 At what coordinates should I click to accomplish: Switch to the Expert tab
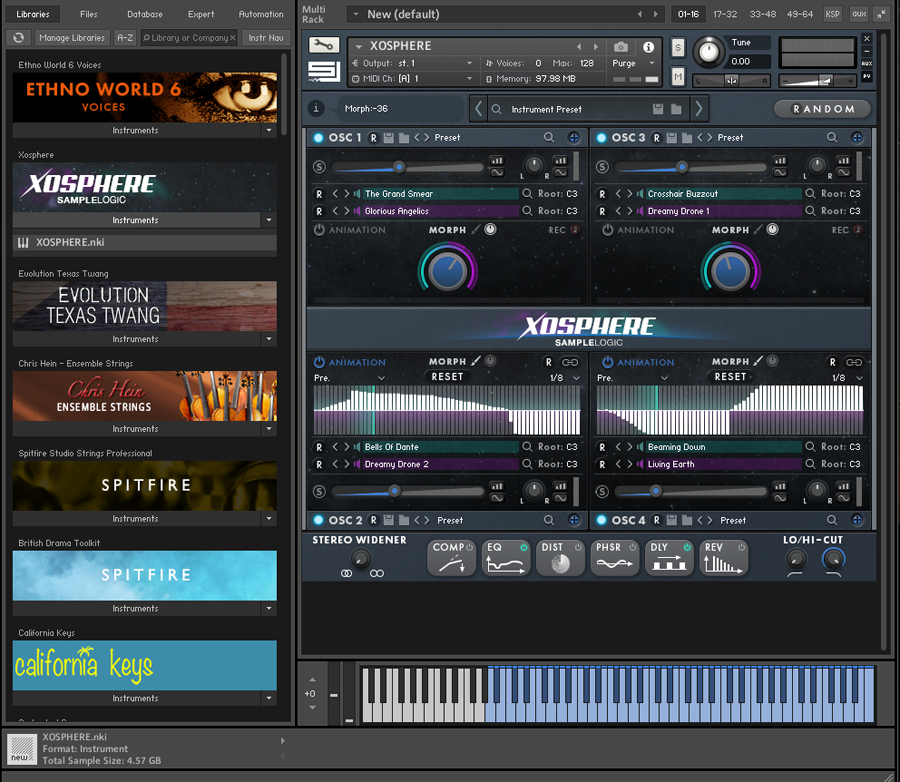pyautogui.click(x=201, y=14)
